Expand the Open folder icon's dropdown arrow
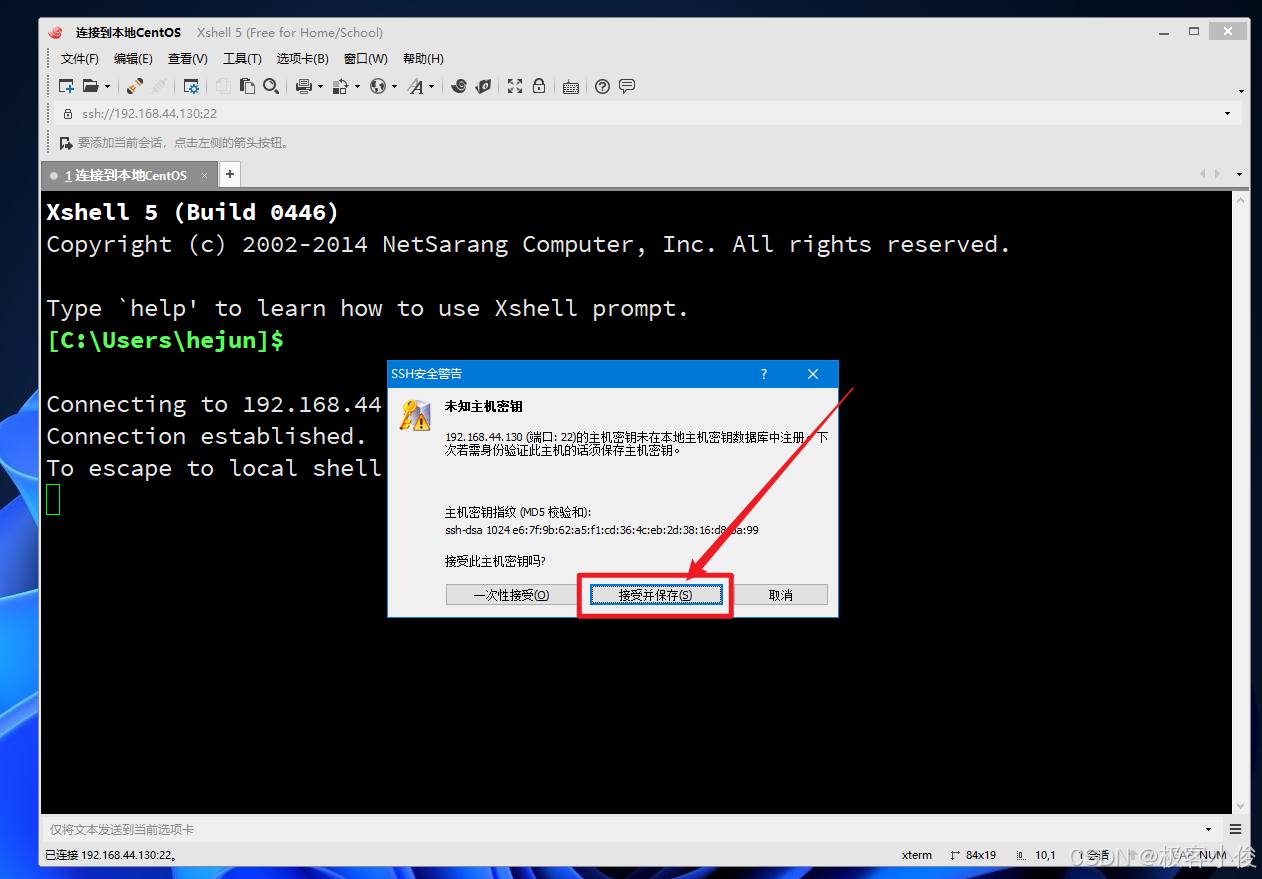This screenshot has height=879, width=1262. (x=107, y=87)
